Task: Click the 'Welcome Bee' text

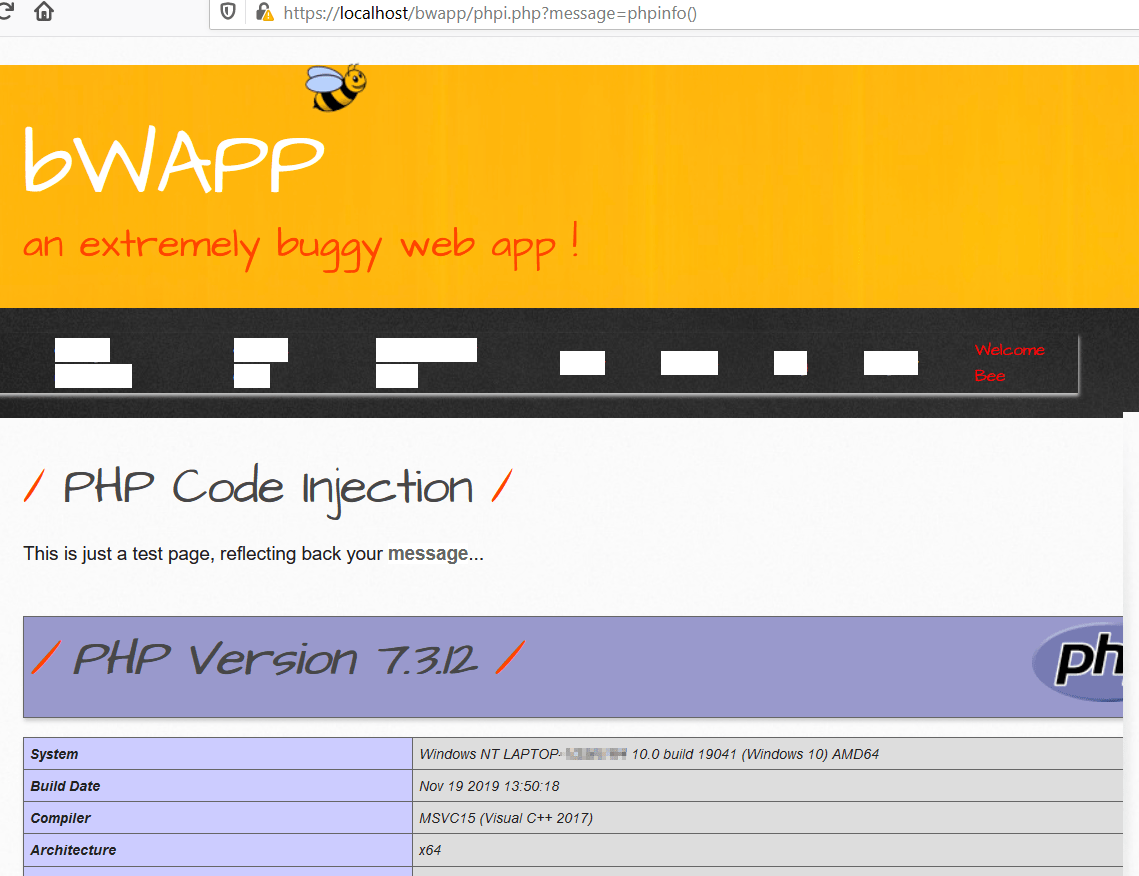Action: tap(1009, 363)
